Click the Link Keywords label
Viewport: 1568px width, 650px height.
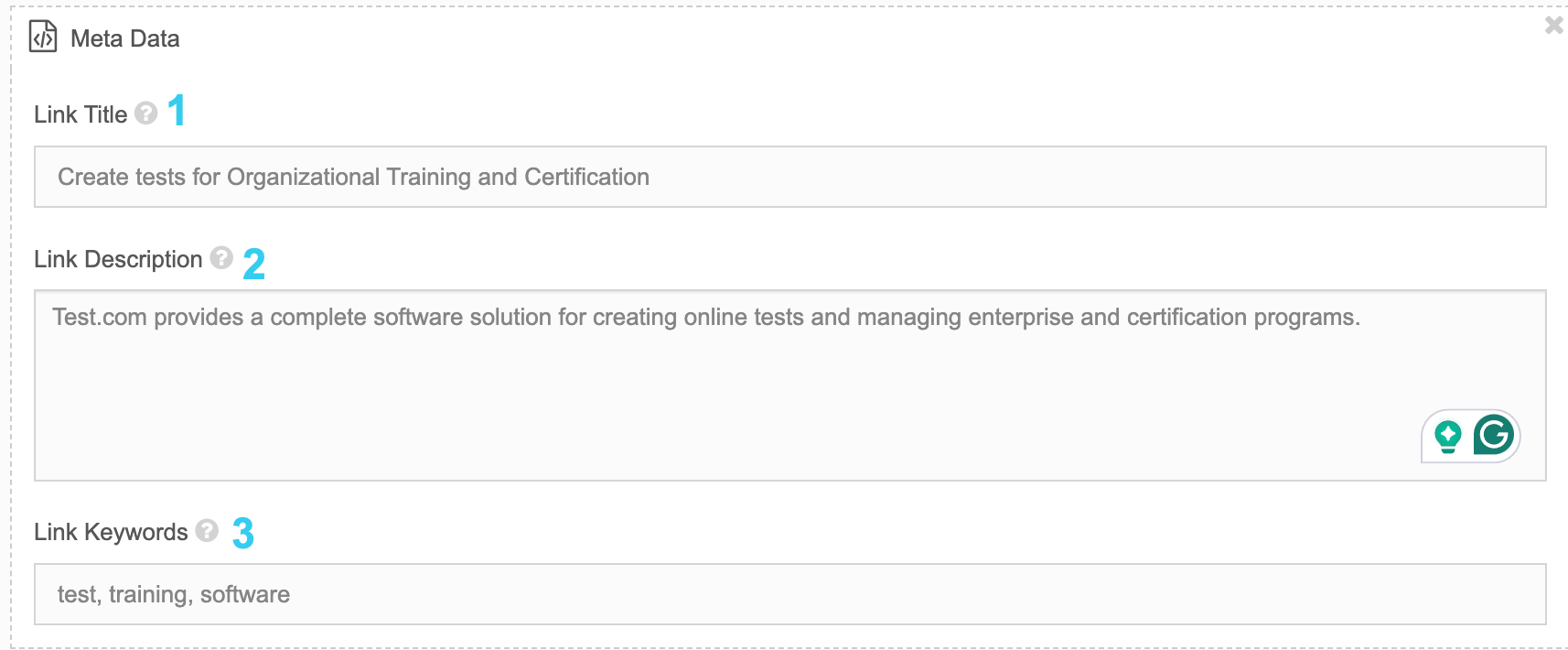(x=111, y=532)
